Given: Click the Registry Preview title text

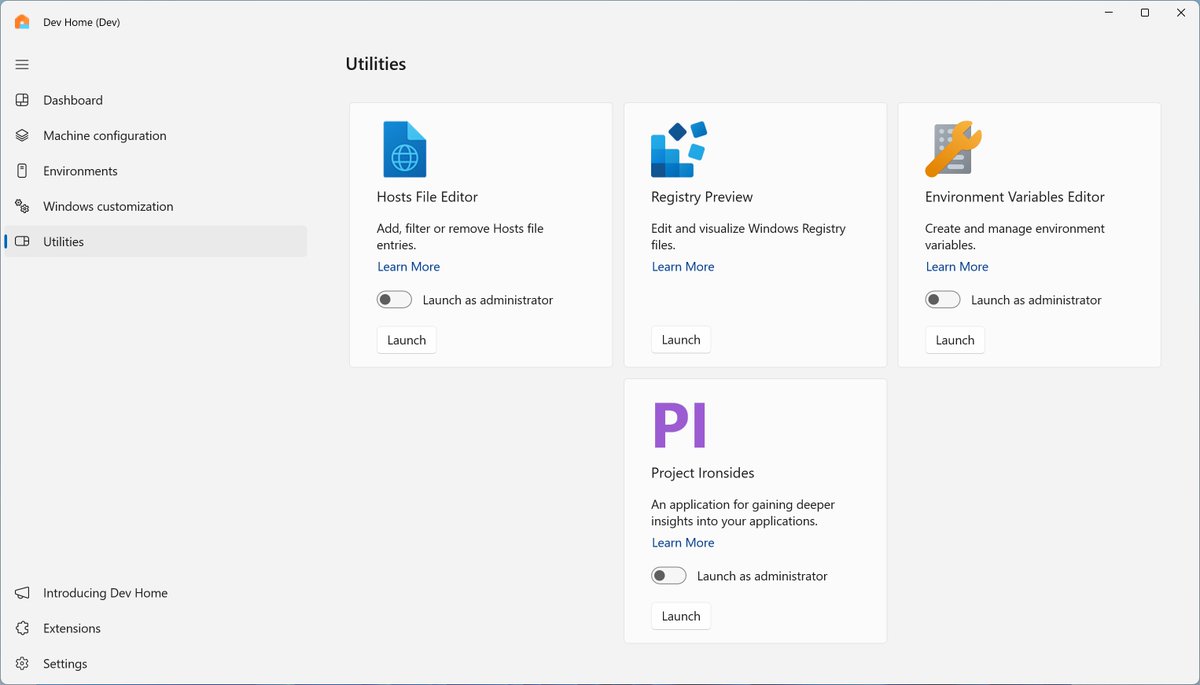Looking at the screenshot, I should 702,197.
